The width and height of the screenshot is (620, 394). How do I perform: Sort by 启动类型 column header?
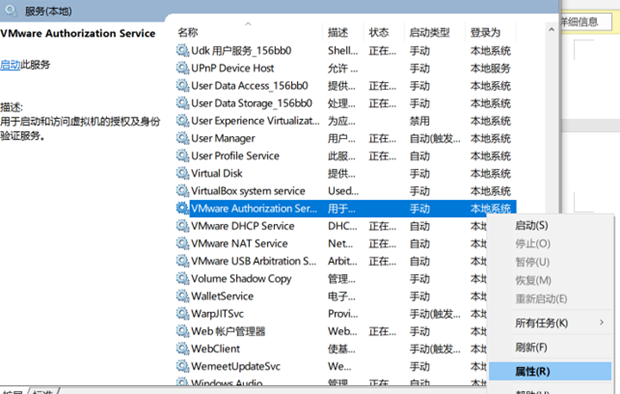point(429,32)
